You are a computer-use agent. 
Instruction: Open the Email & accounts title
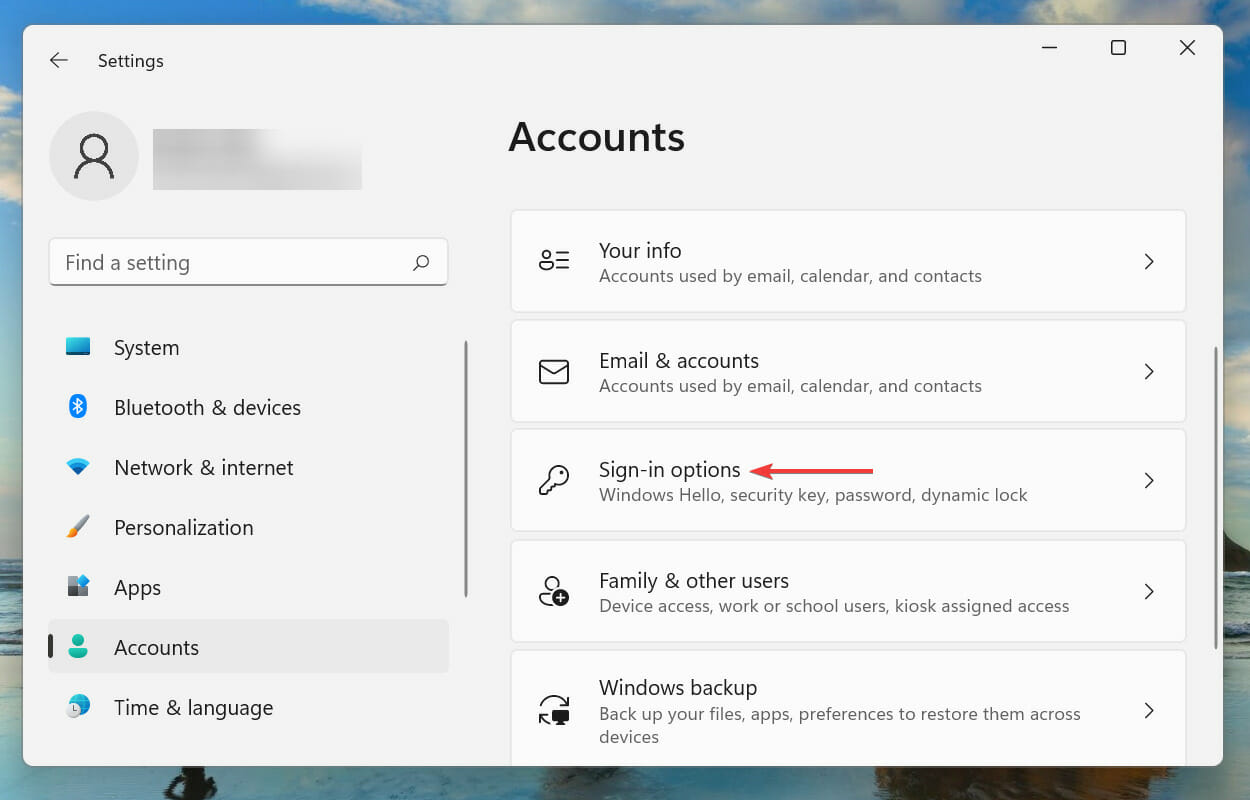[x=679, y=360]
